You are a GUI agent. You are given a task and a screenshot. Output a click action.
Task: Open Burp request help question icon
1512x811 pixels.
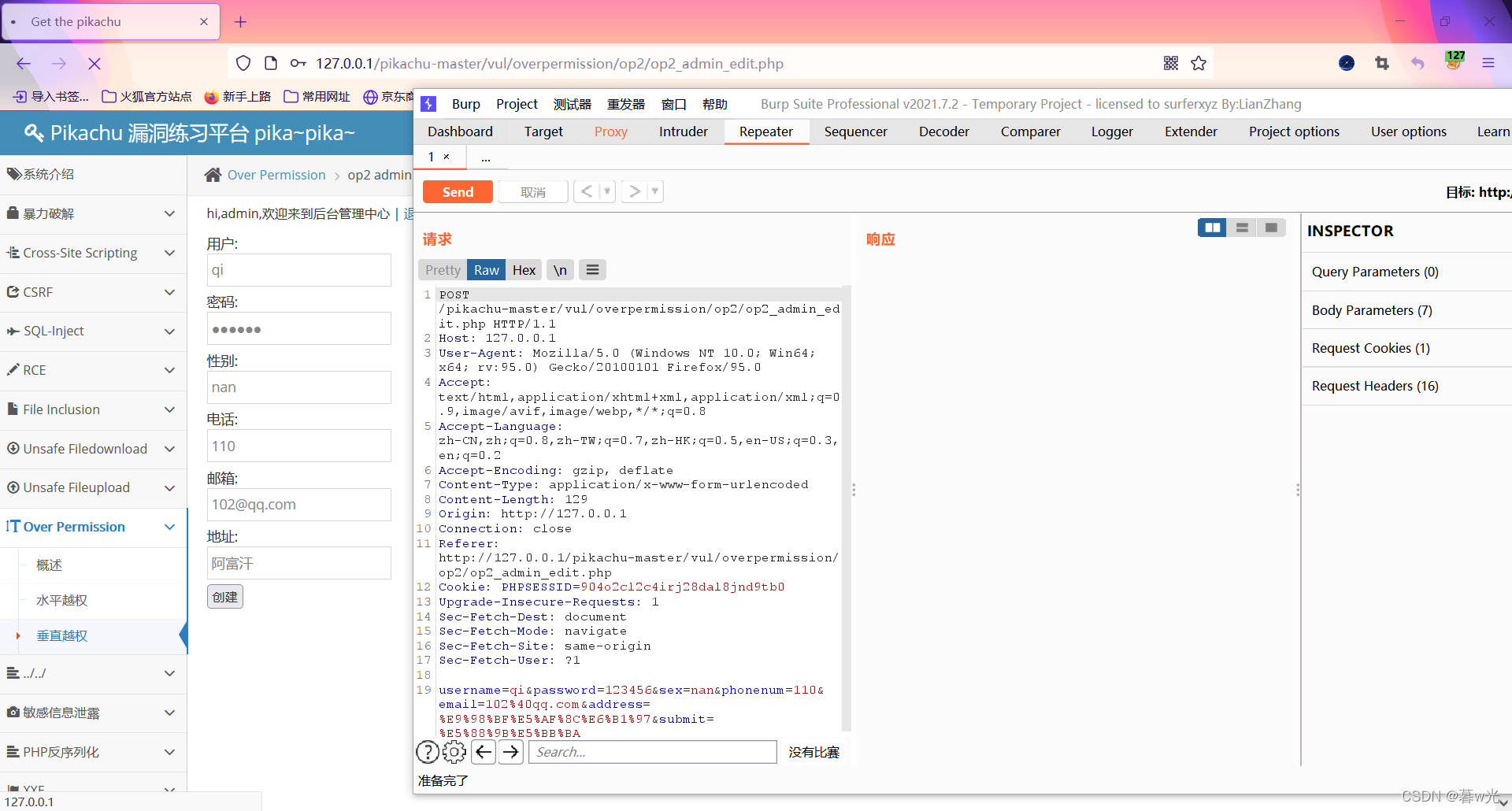coord(428,752)
